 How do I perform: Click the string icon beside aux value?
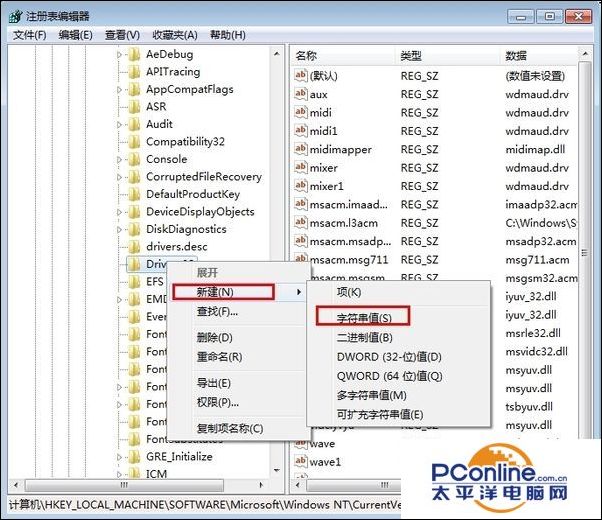[301, 94]
